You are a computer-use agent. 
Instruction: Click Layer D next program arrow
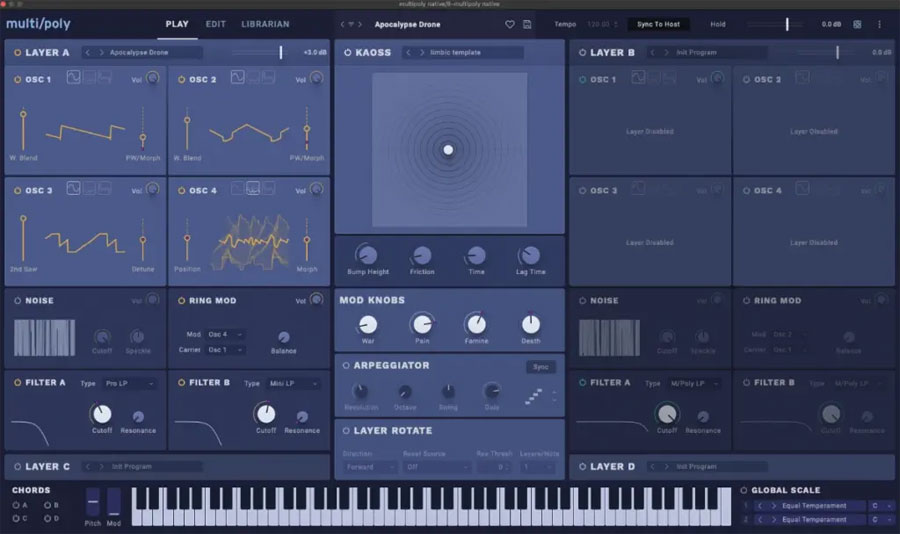click(666, 467)
